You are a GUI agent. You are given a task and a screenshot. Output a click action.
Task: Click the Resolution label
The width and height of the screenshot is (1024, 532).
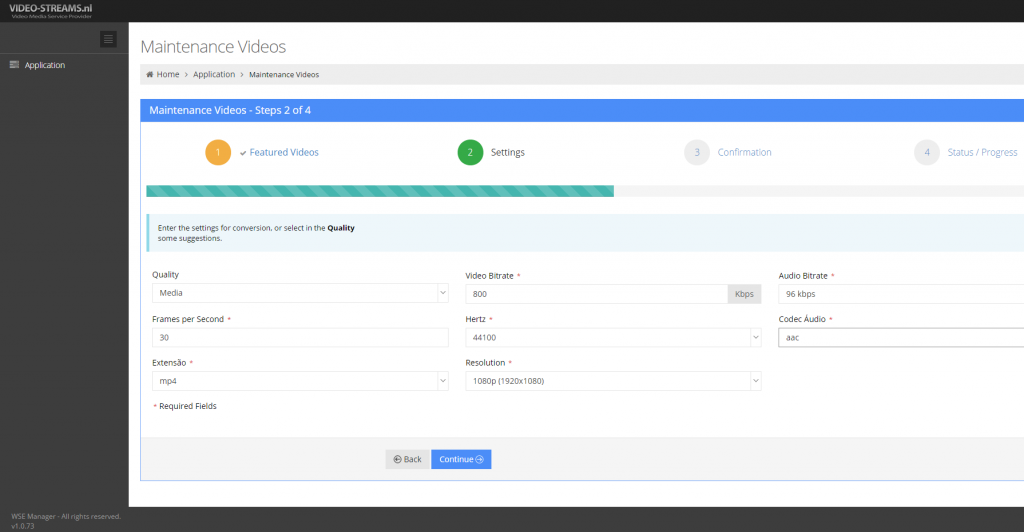(x=485, y=362)
